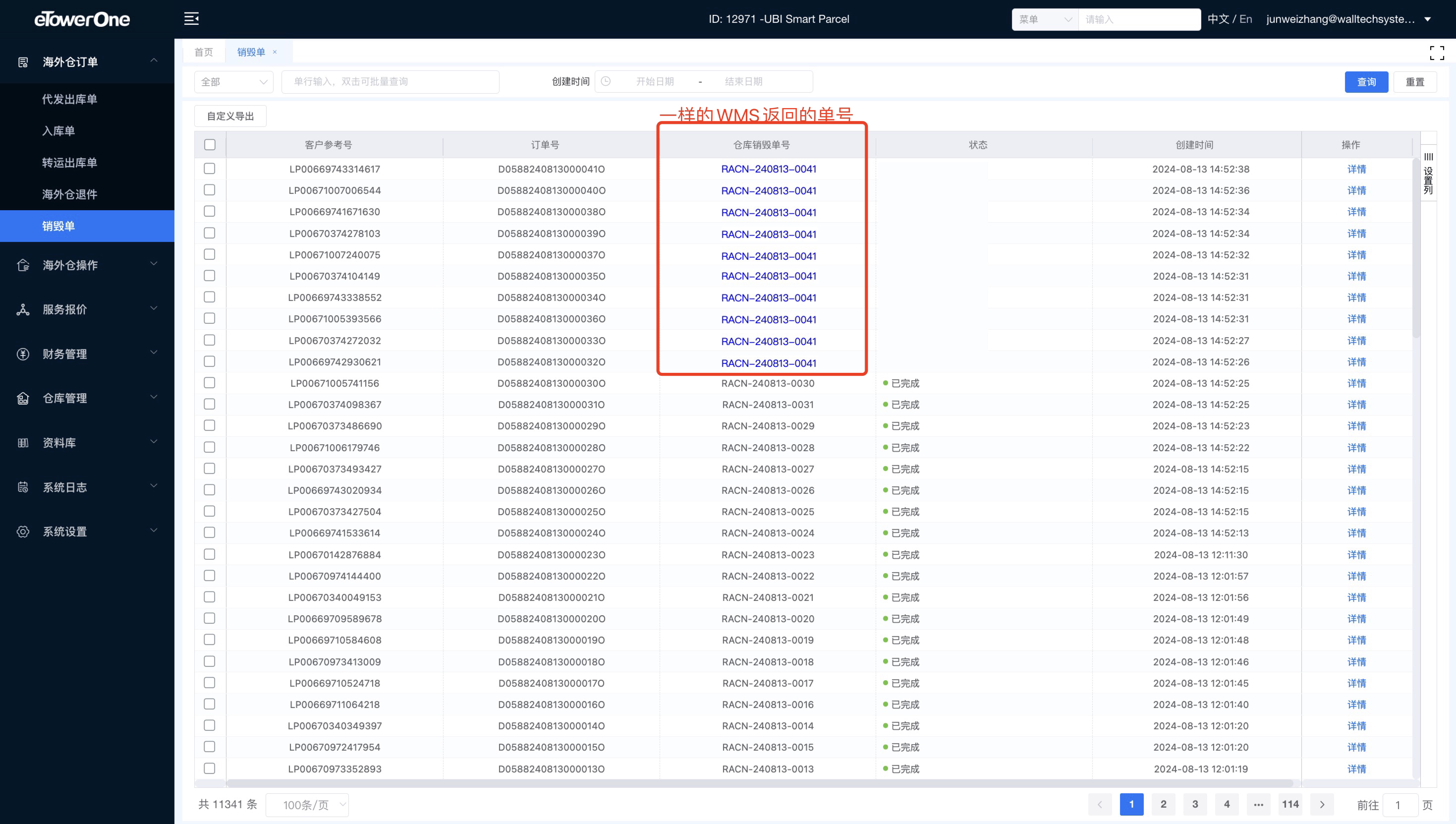Collapse the sidebar with the hamburger icon
The height and width of the screenshot is (824, 1456).
coord(191,19)
